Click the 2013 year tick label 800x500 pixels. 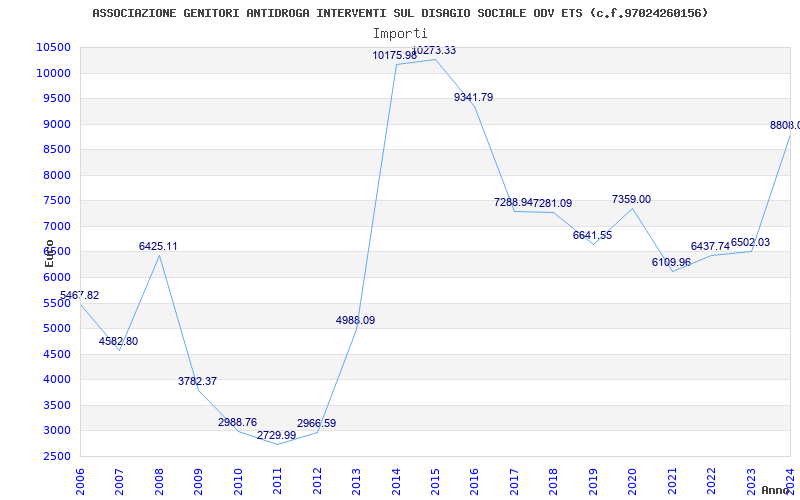coord(357,482)
